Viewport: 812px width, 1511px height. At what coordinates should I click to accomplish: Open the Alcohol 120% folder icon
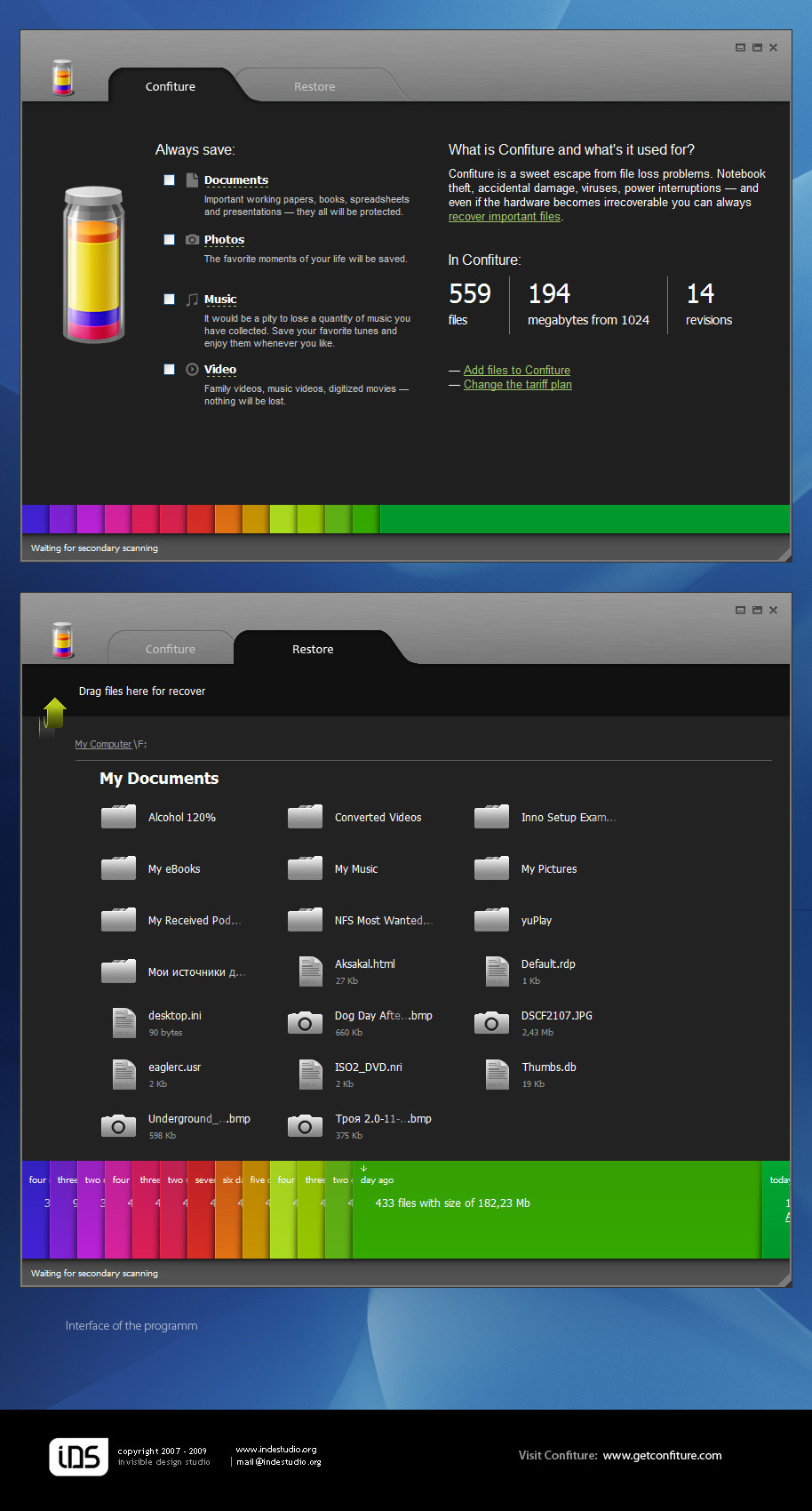pyautogui.click(x=118, y=816)
